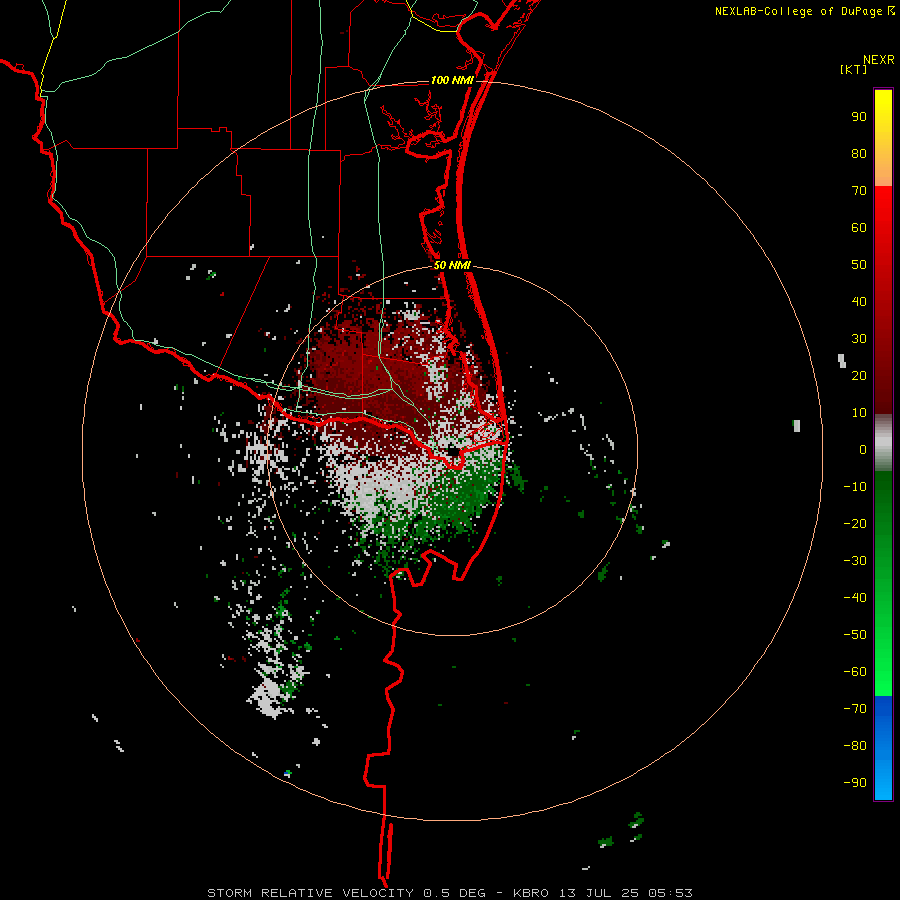The image size is (900, 900).
Task: Click the gray zero-velocity band of color bar
Action: (x=883, y=443)
